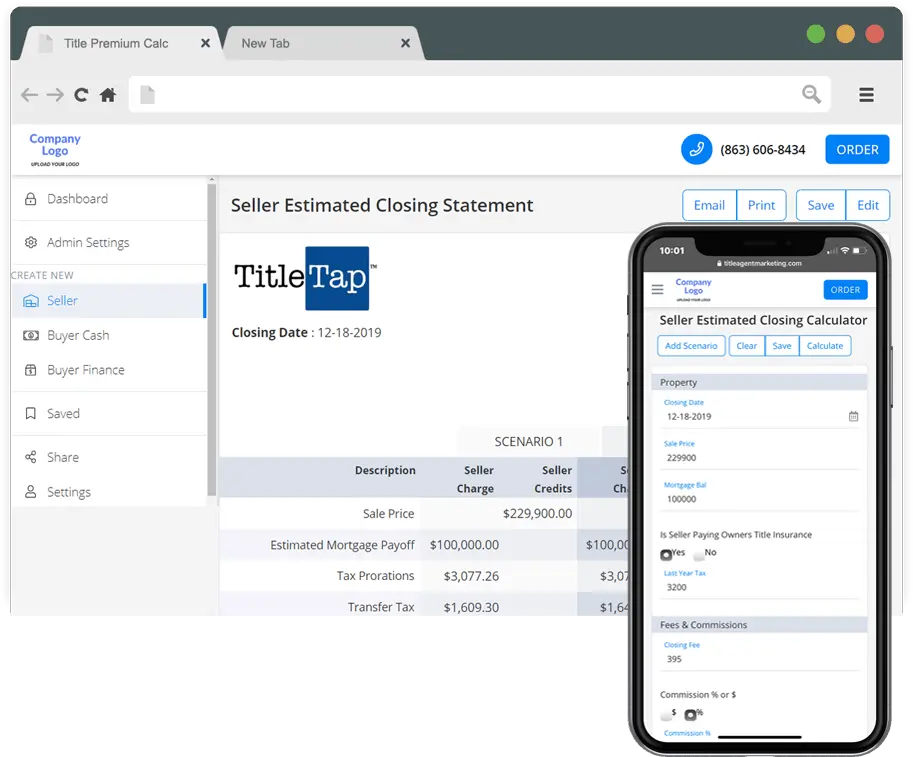Image resolution: width=913 pixels, height=757 pixels.
Task: Click the TitleTap logo image
Action: coord(305,278)
